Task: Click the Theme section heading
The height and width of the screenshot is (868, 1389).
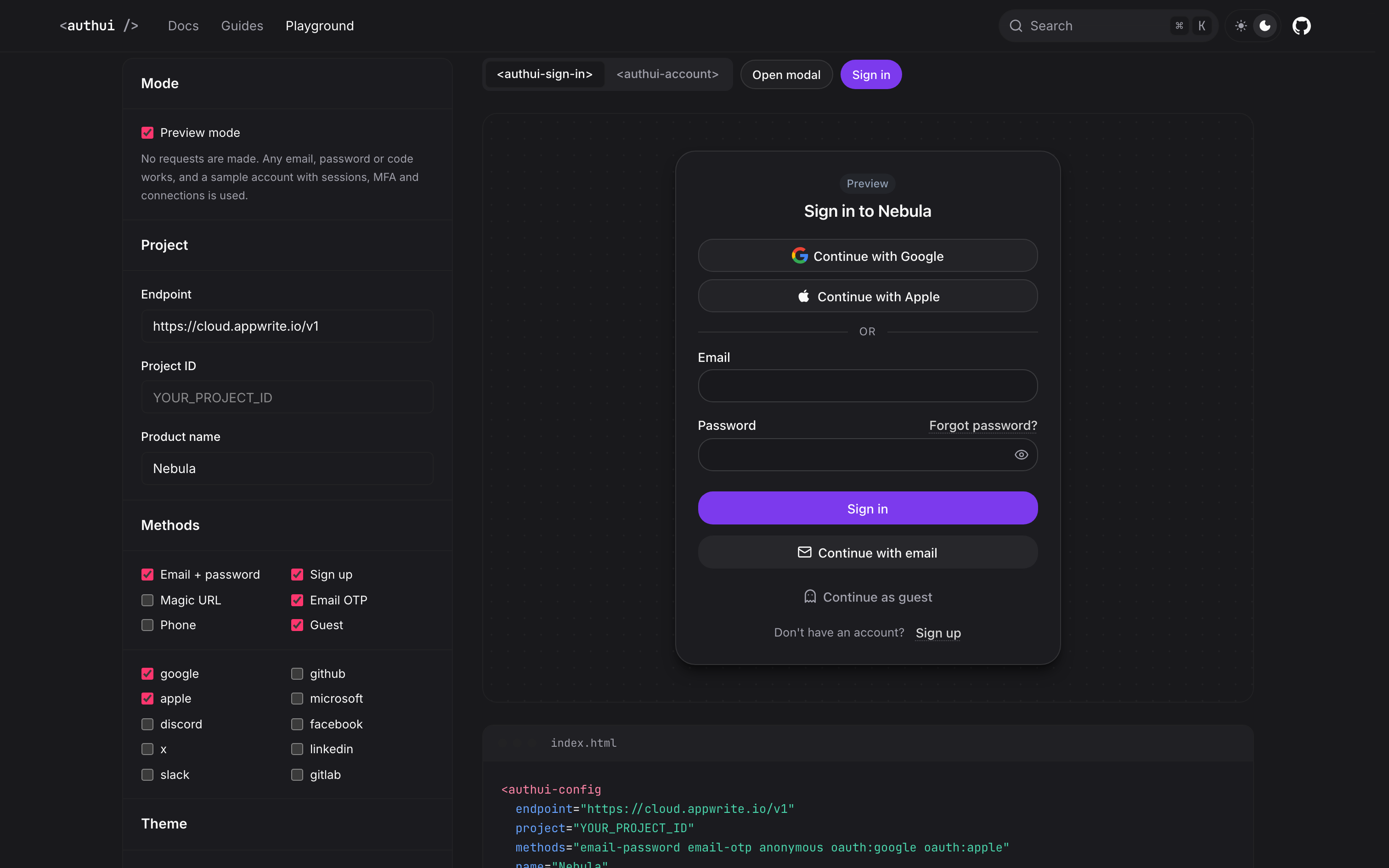Action: pos(164,824)
